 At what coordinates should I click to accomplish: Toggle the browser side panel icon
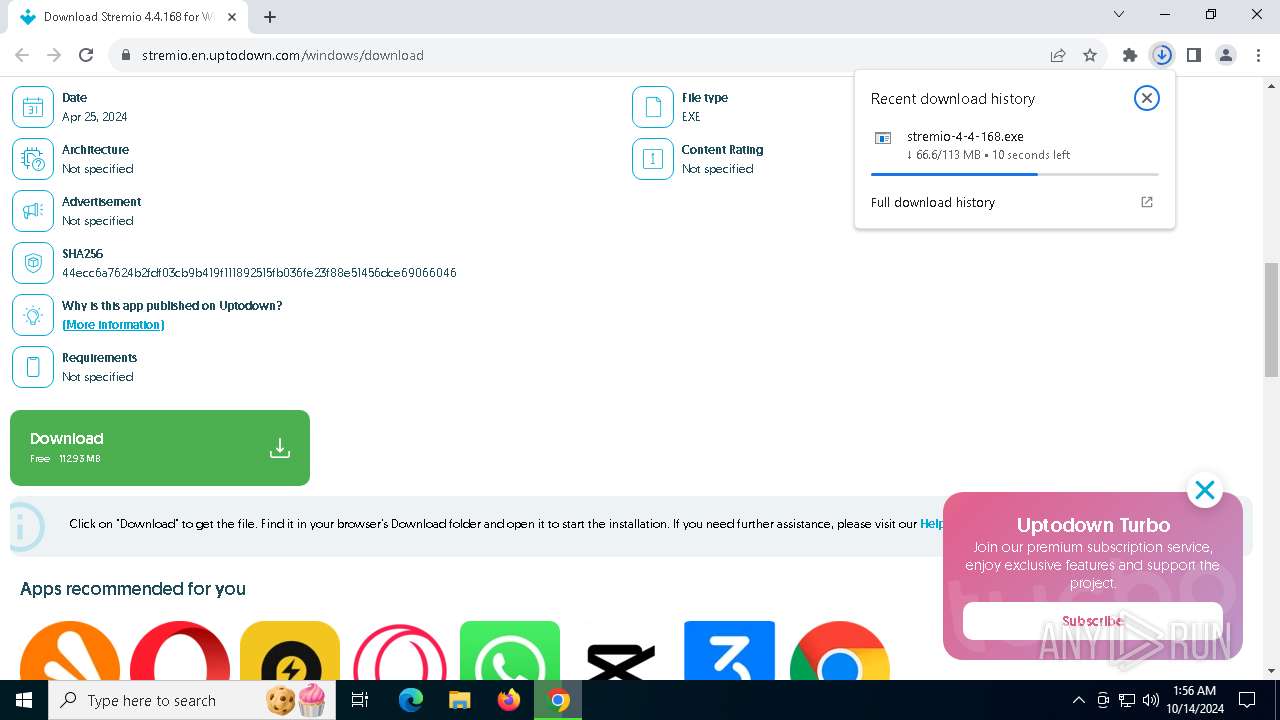[1194, 55]
